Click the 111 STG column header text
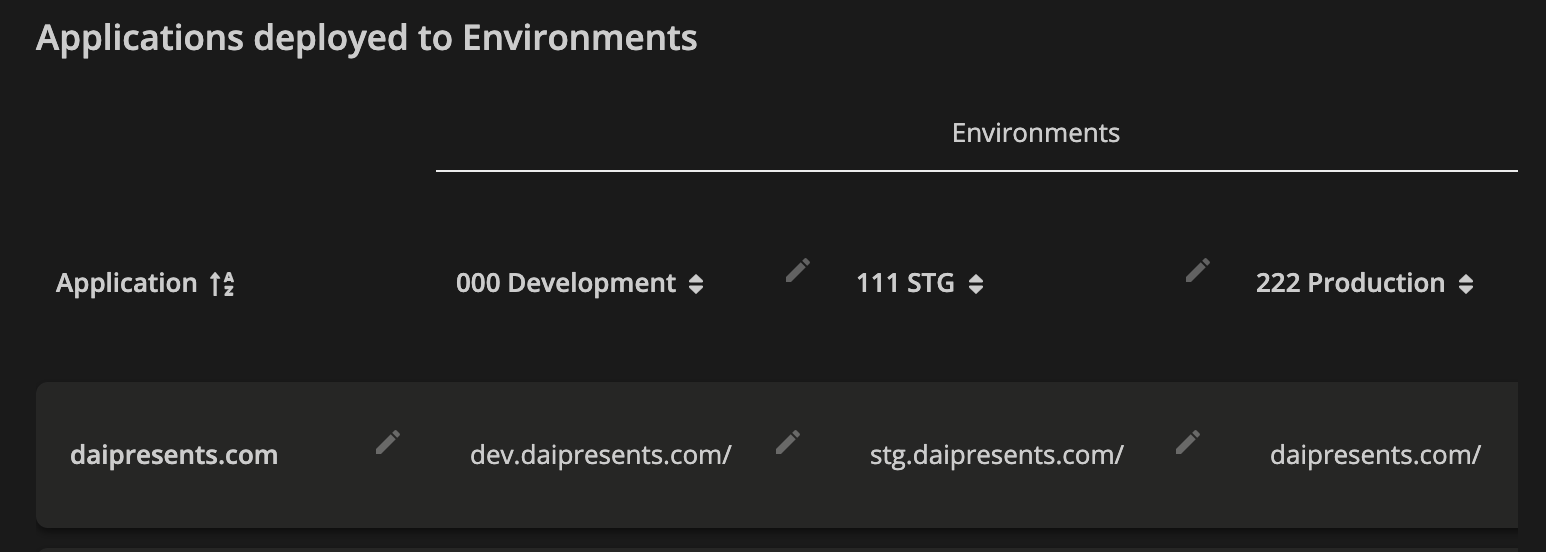The image size is (1546, 552). (x=905, y=284)
